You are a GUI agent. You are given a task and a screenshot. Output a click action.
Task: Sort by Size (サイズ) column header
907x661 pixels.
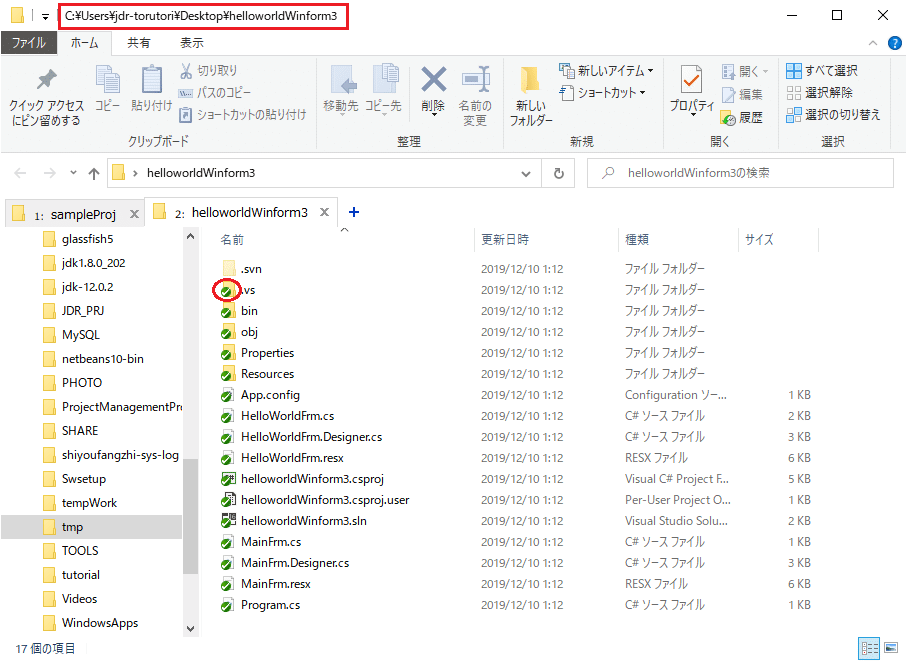pyautogui.click(x=759, y=239)
